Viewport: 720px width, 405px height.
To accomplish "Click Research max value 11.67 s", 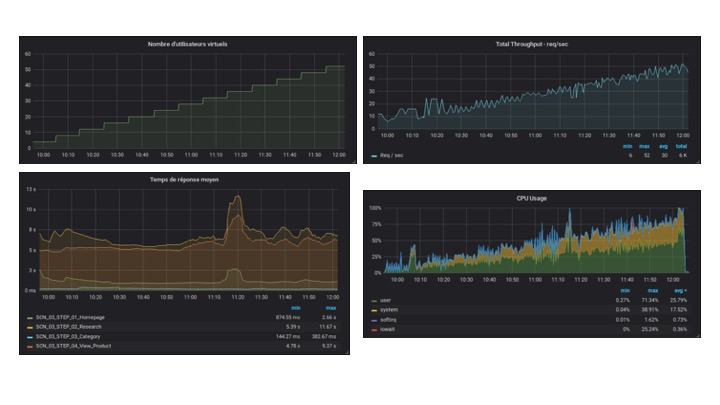I will [x=327, y=327].
